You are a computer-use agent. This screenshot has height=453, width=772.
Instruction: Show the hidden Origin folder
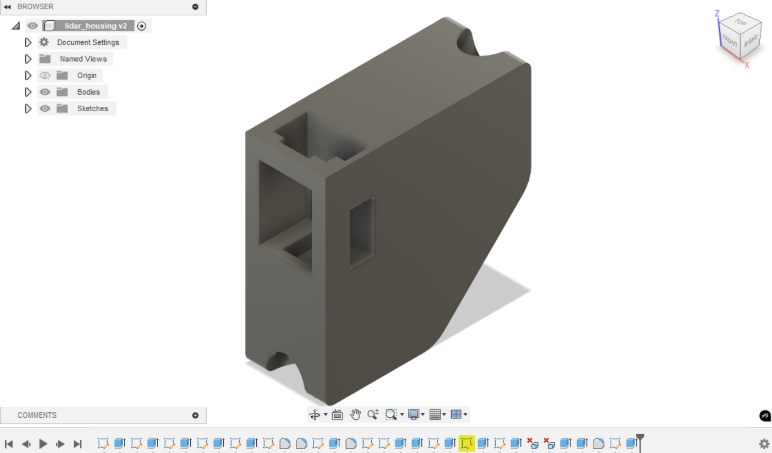tap(45, 75)
